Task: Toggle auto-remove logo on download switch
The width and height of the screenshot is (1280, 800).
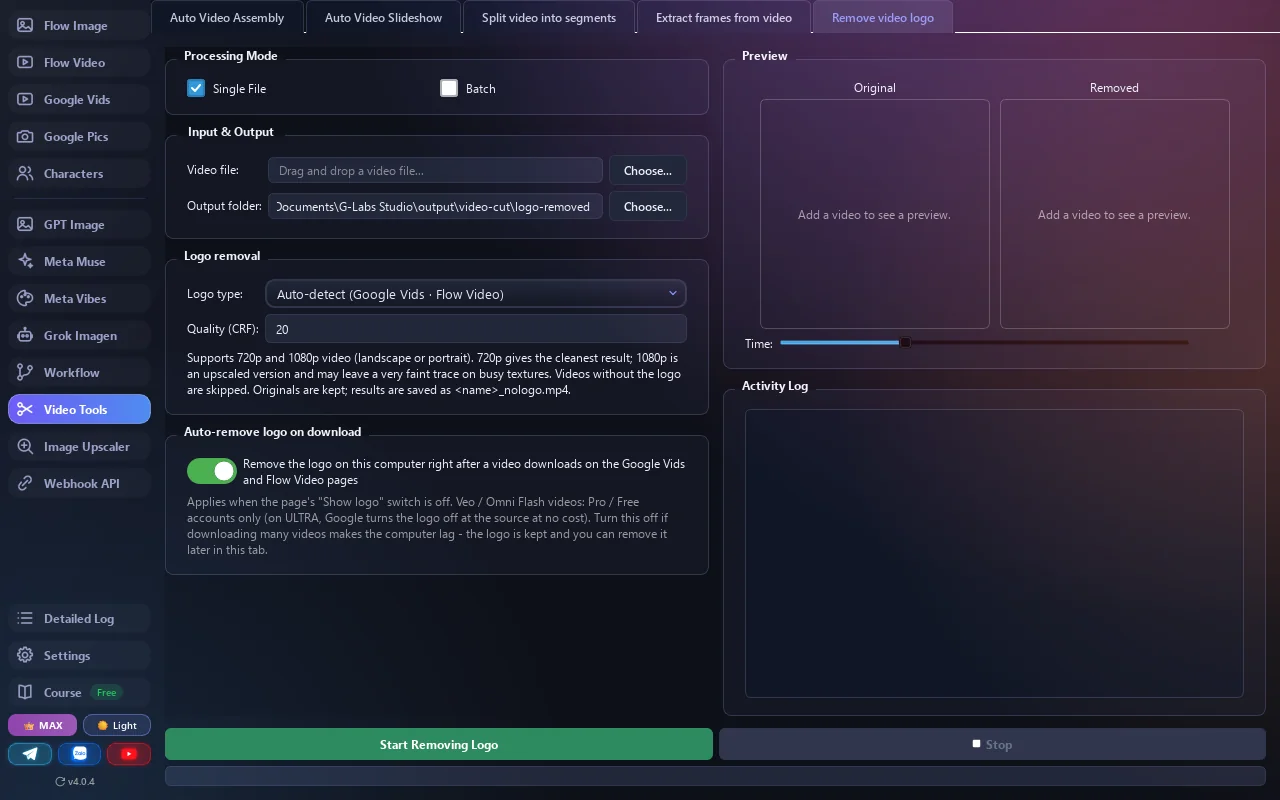Action: pos(212,471)
